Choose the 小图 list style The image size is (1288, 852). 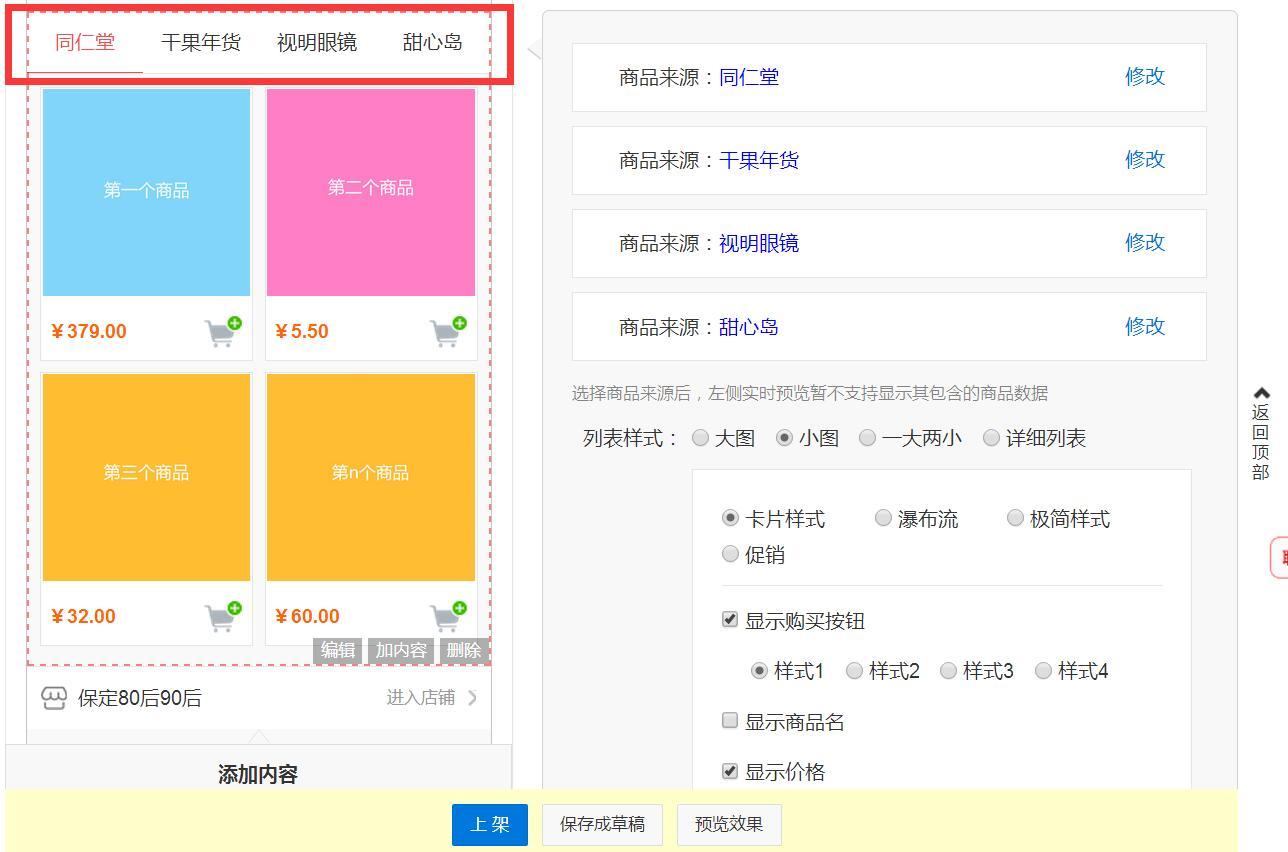tap(785, 437)
